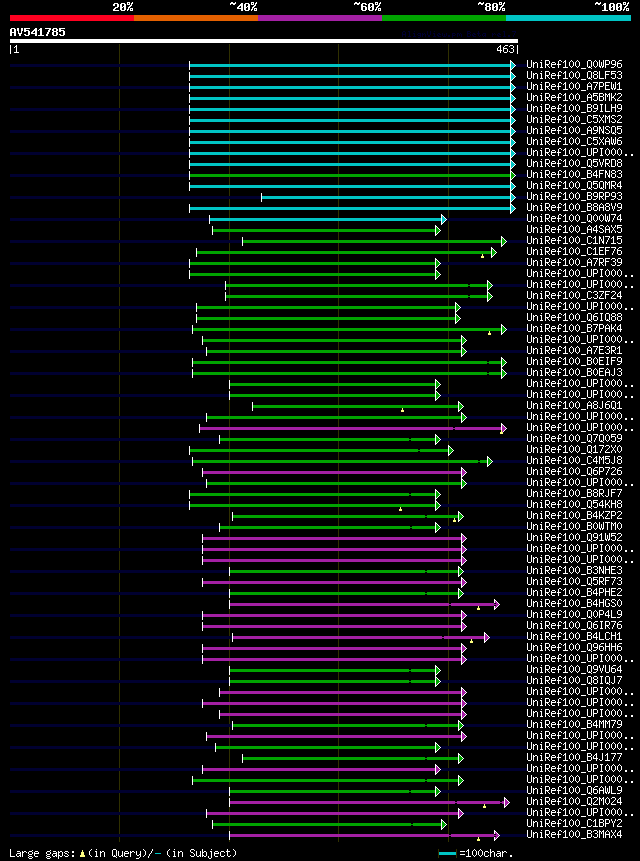640x861 pixels.
Task: Click UniRef100_C1EF76 hit label
Action: coord(574,251)
